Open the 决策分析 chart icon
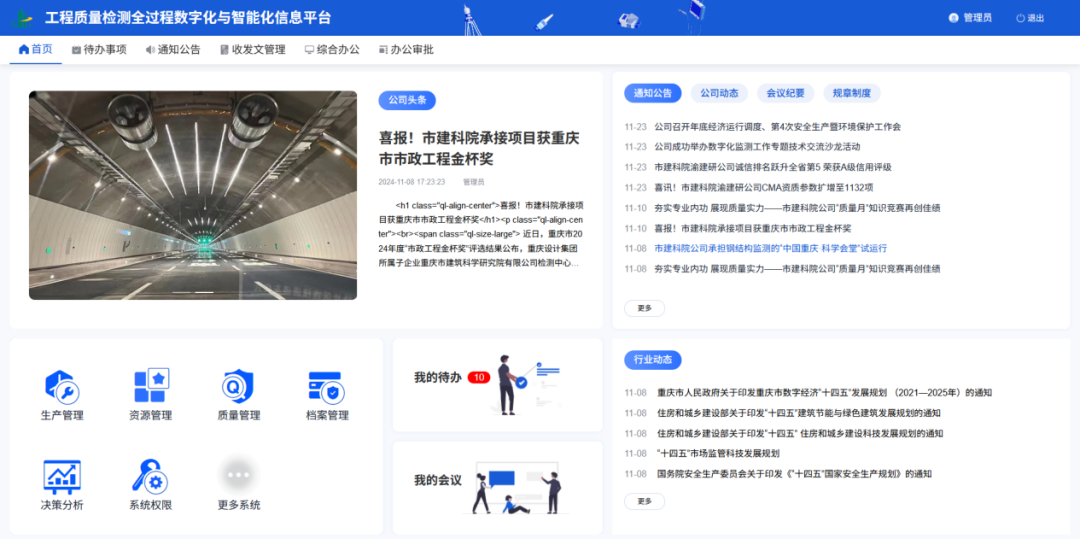Image resolution: width=1080 pixels, height=539 pixels. click(x=62, y=476)
